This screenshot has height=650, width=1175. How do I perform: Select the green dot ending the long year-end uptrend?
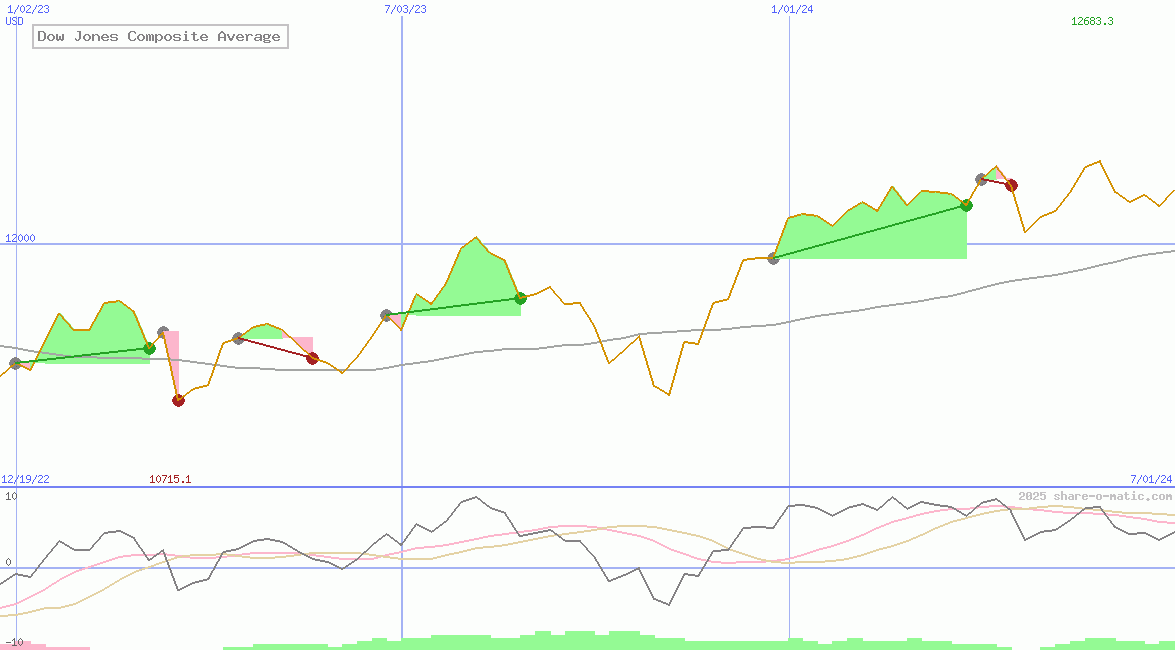click(965, 205)
